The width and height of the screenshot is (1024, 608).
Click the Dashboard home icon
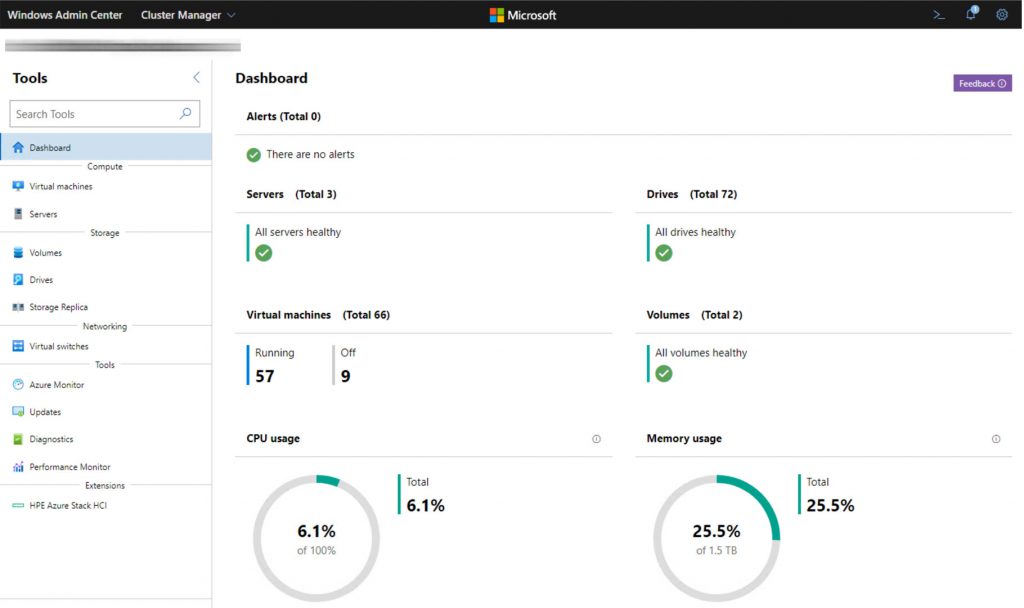click(x=18, y=148)
